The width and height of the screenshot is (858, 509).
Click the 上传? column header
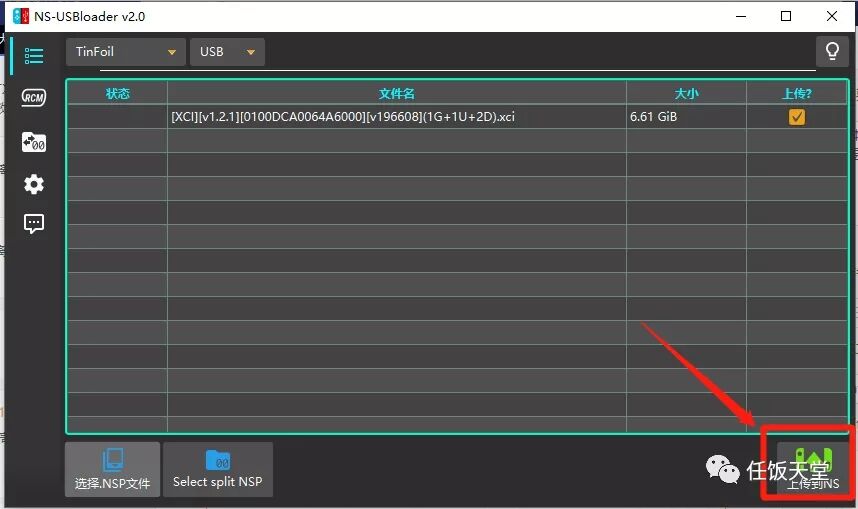[797, 94]
